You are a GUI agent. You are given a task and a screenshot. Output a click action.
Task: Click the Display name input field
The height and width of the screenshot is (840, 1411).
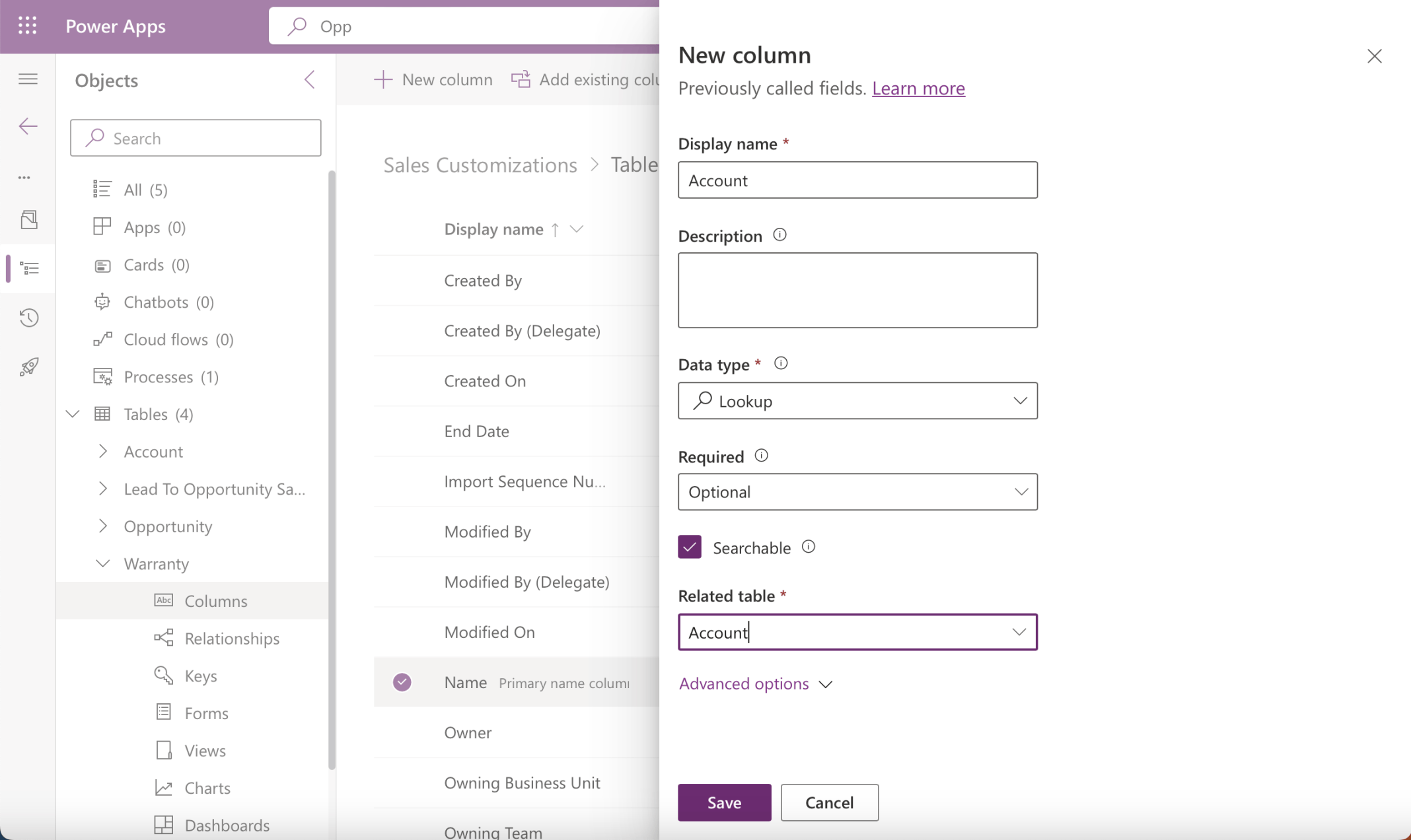(857, 180)
